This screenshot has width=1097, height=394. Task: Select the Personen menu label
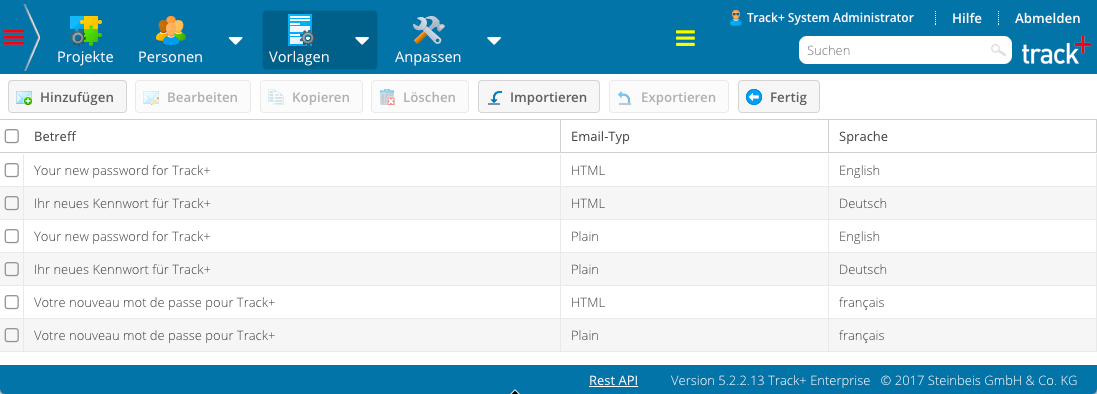click(171, 57)
